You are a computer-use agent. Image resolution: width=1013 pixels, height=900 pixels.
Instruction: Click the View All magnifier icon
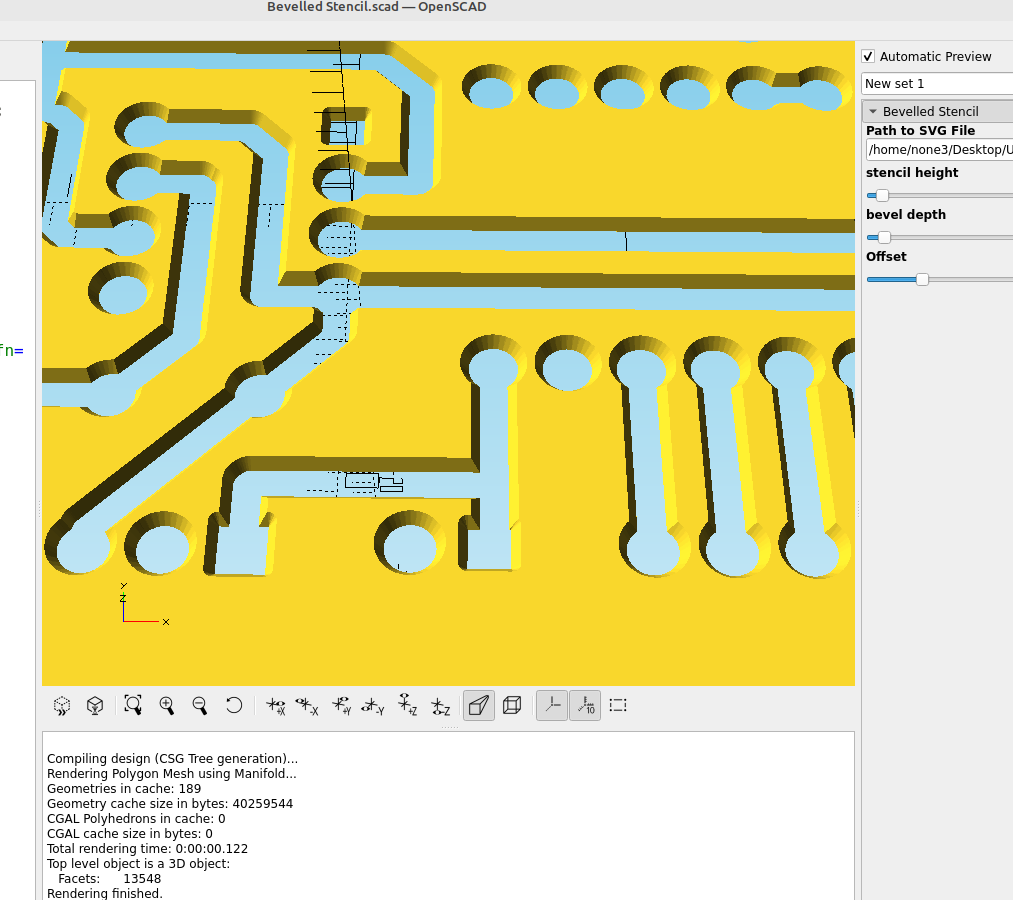133,705
